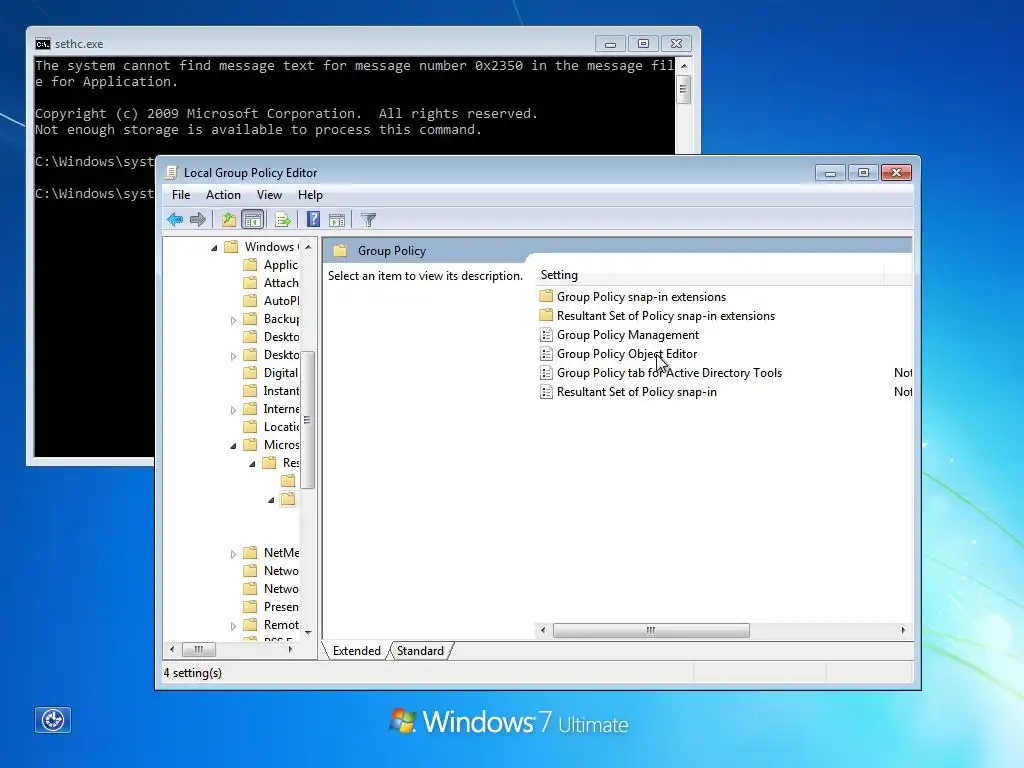
Task: Toggle Show/Hide Console Tree toolbar button
Action: (x=252, y=220)
